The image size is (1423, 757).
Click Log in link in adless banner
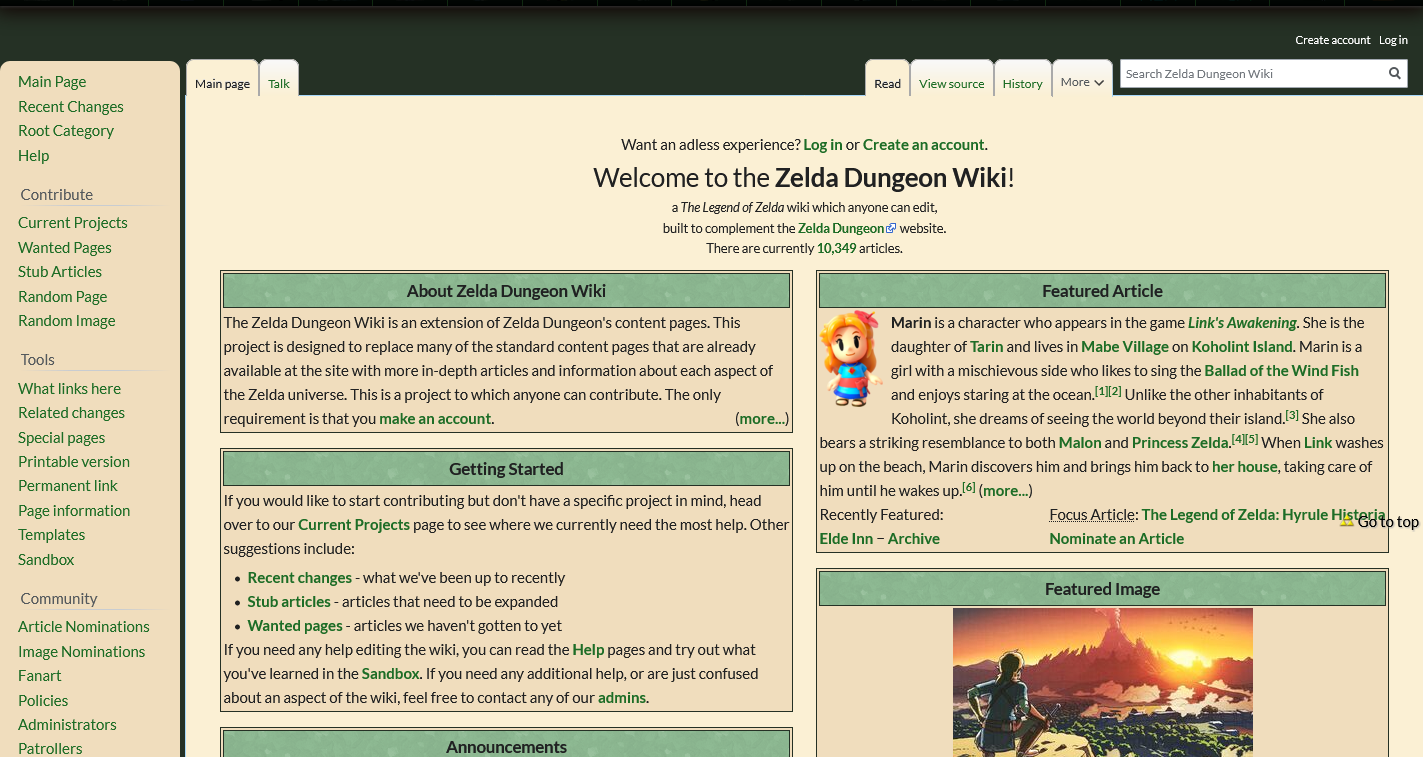(x=823, y=144)
